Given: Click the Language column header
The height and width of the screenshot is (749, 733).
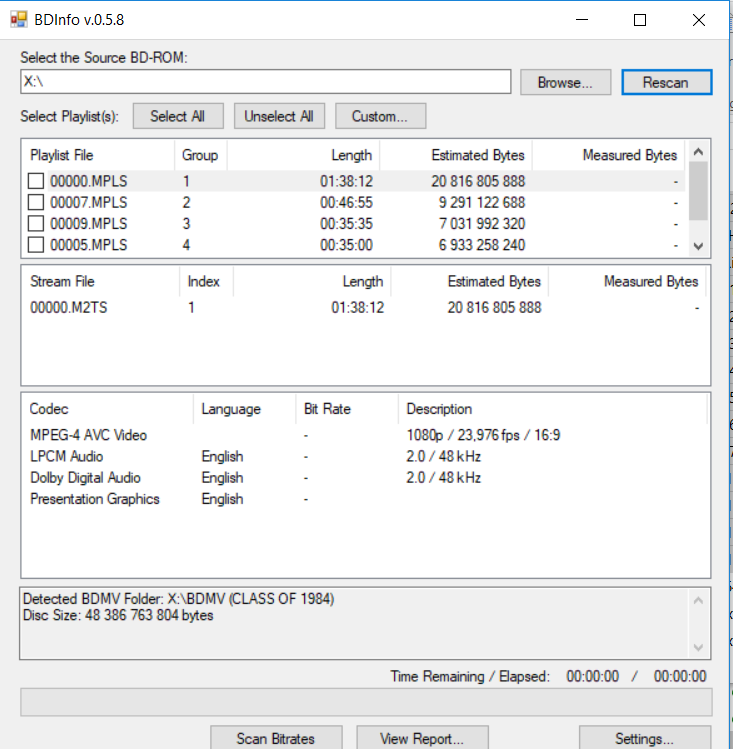Looking at the screenshot, I should click(x=244, y=409).
